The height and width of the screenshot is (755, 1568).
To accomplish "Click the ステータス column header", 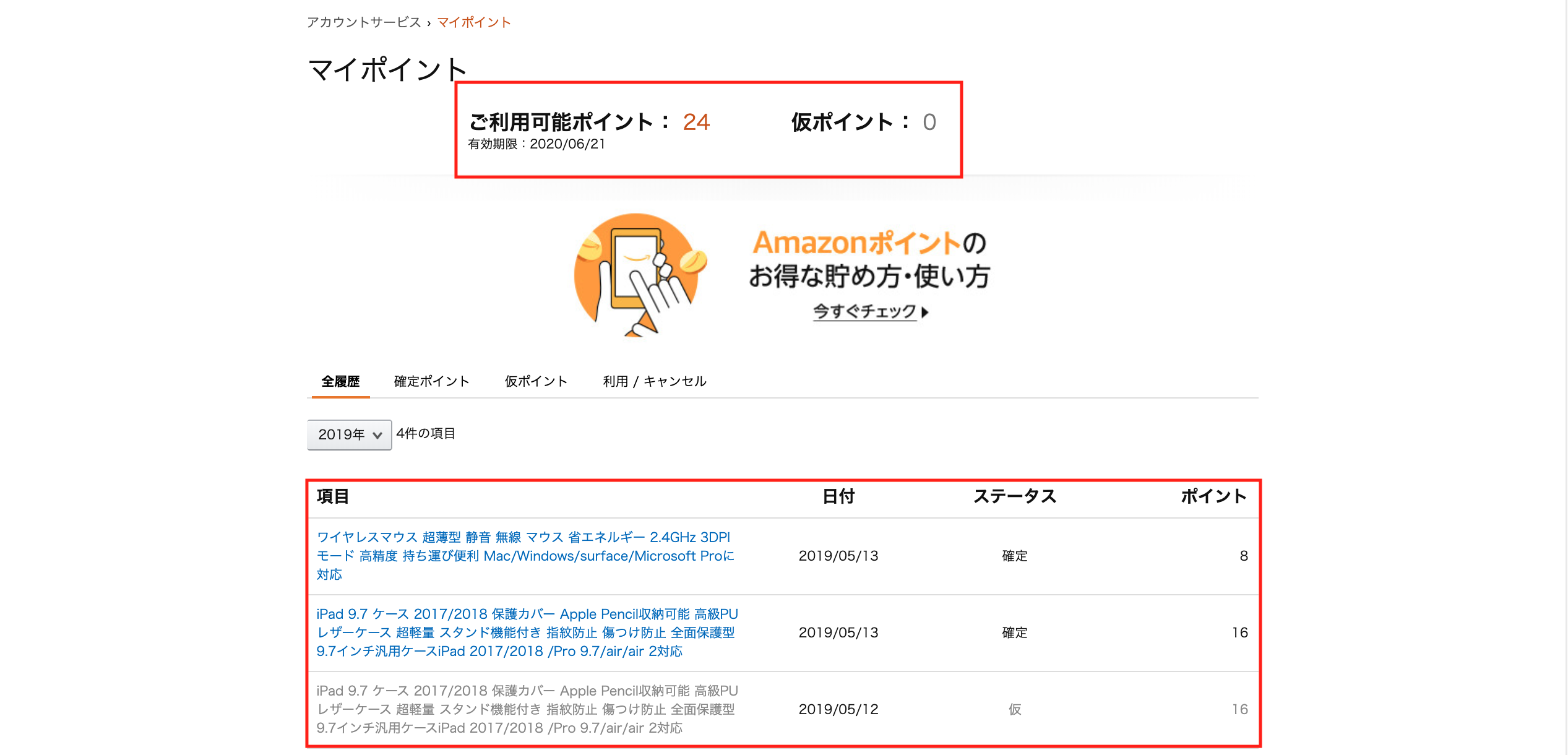I will click(1014, 496).
